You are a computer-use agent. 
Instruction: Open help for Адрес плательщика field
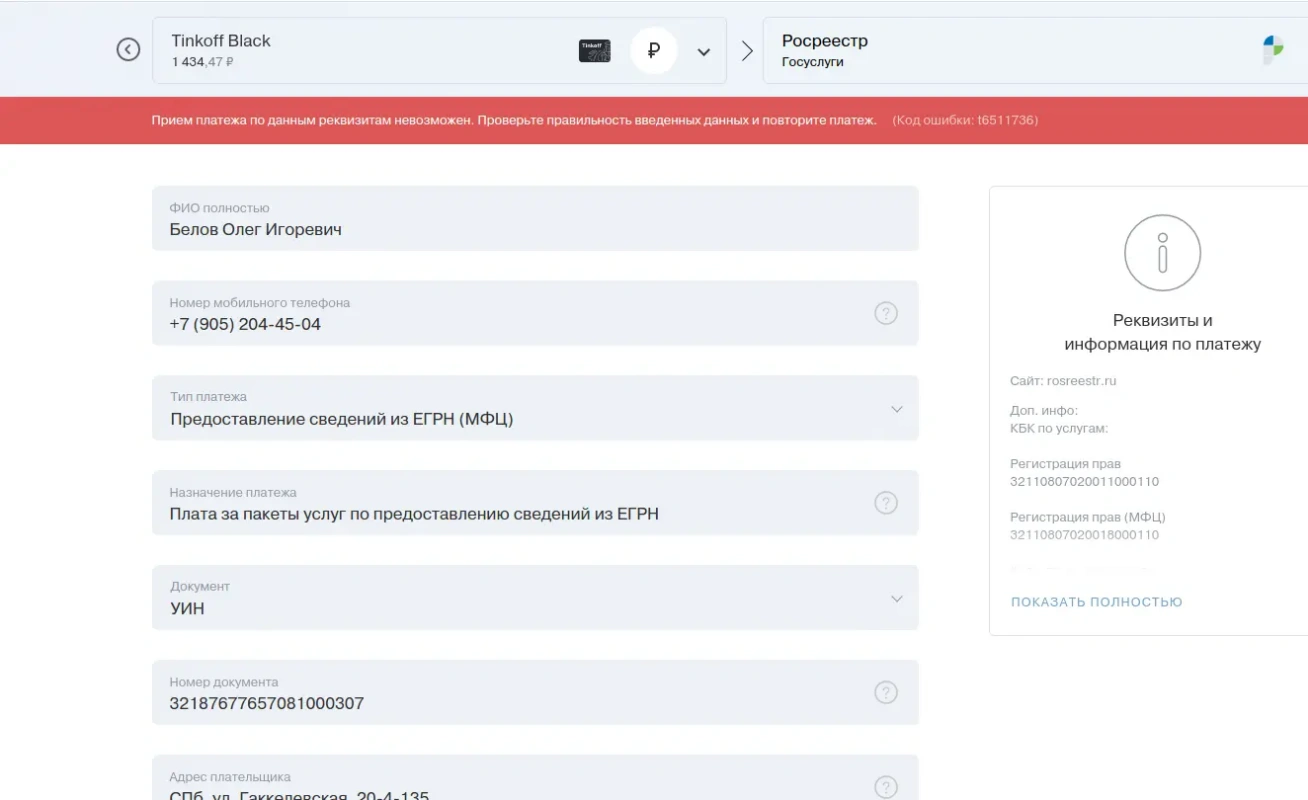tap(885, 786)
